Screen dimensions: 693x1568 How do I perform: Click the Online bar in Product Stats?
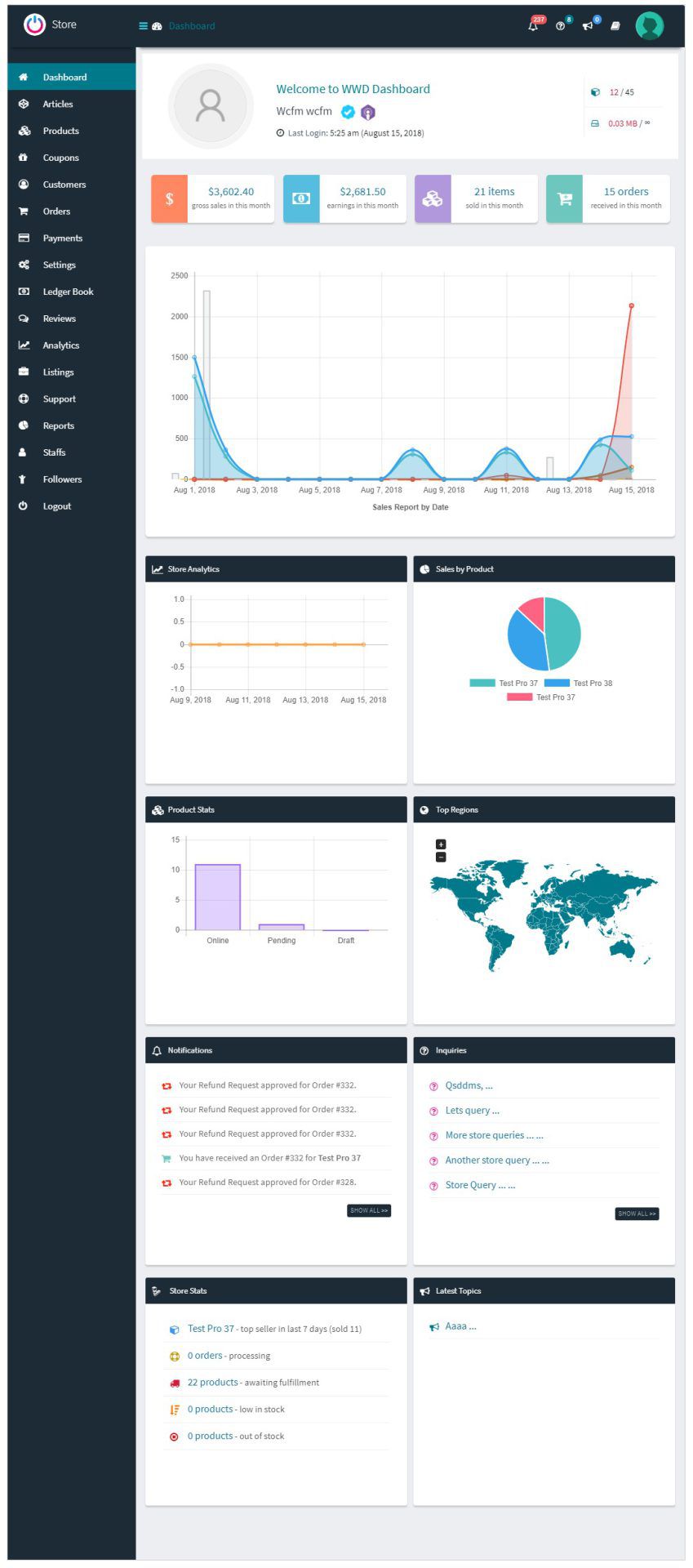[x=217, y=897]
